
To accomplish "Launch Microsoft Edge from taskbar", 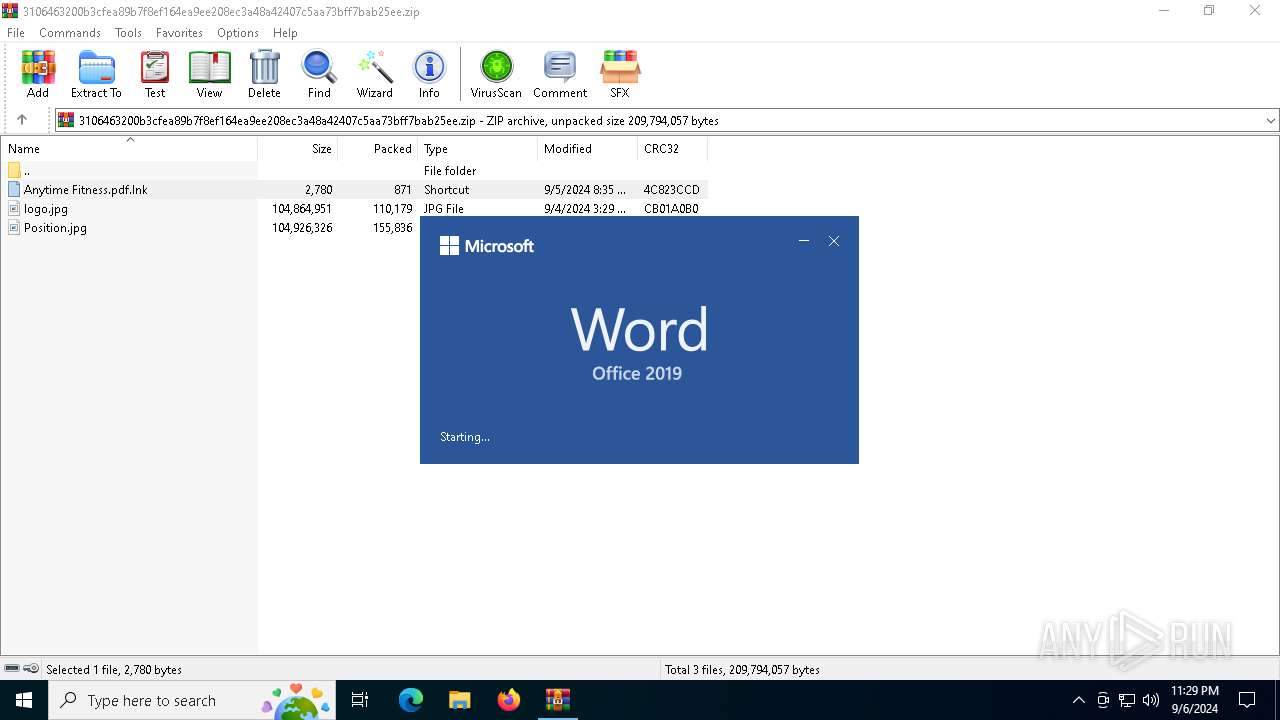I will pyautogui.click(x=411, y=700).
